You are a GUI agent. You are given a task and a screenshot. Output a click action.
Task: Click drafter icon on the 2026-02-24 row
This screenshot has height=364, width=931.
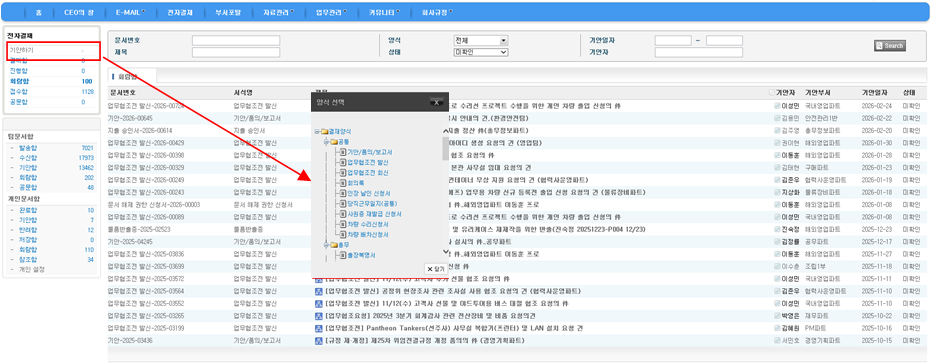click(777, 106)
